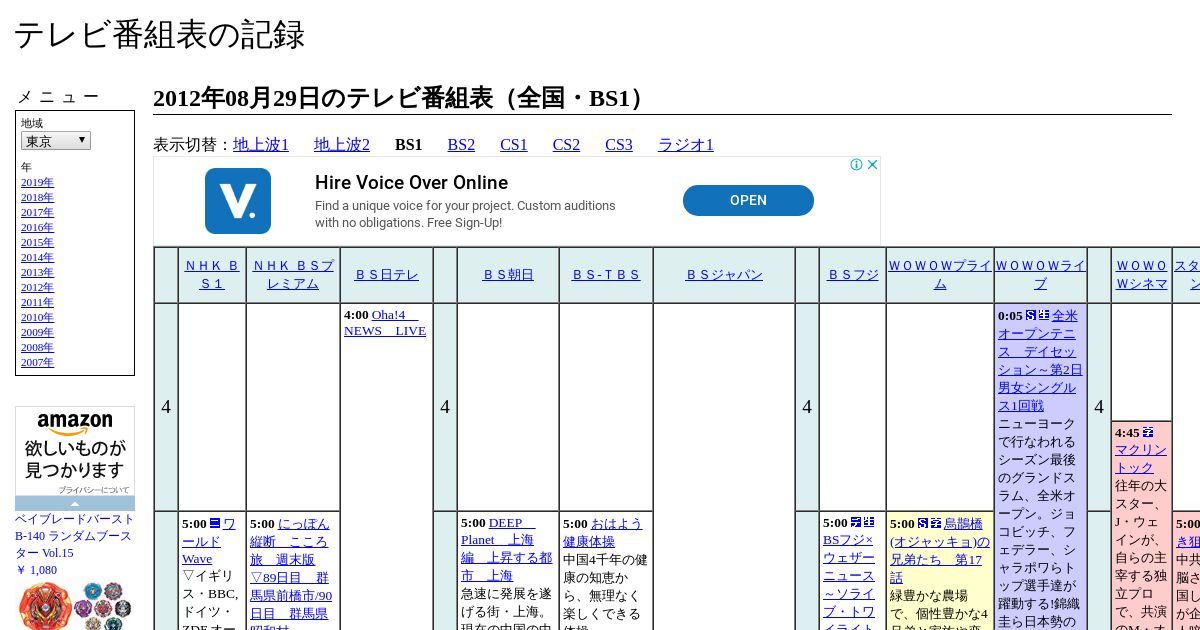Open the ＢＳ-ＴＢＳ channel link
The height and width of the screenshot is (630, 1200).
click(x=606, y=275)
